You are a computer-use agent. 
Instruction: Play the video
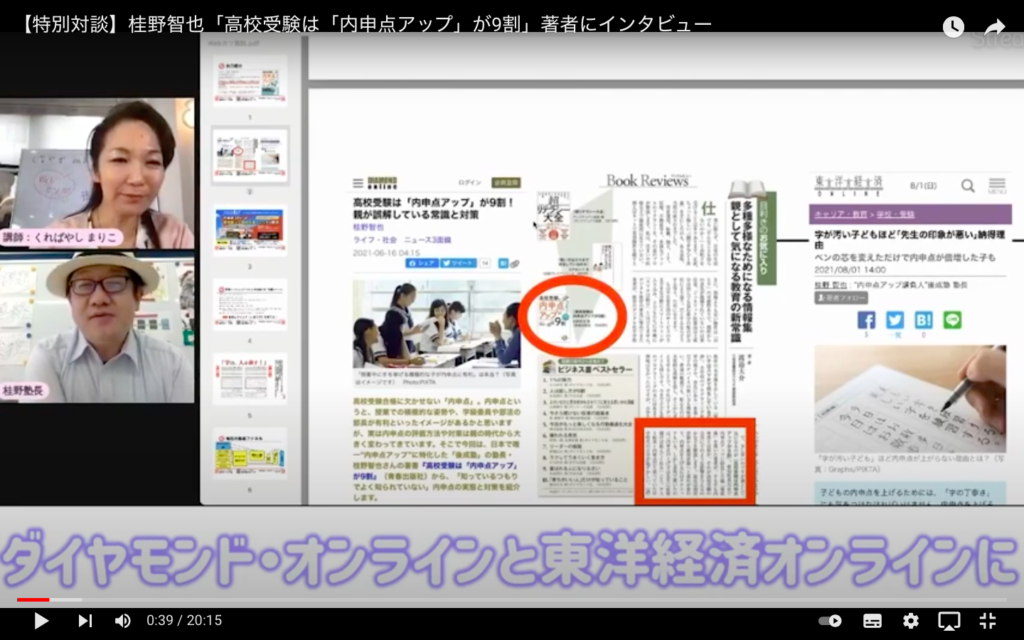coord(41,620)
